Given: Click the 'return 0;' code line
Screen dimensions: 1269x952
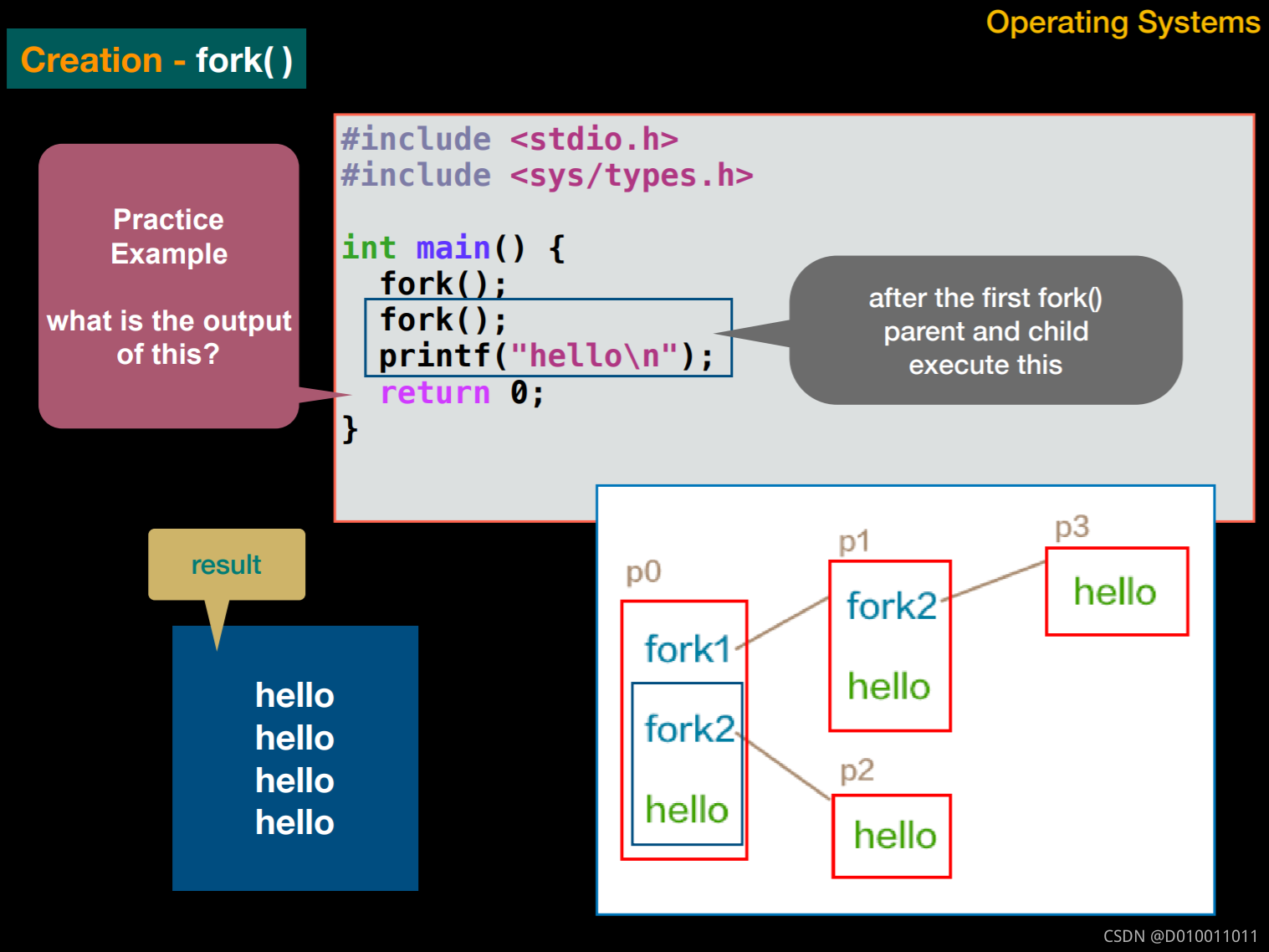Looking at the screenshot, I should pyautogui.click(x=462, y=392).
